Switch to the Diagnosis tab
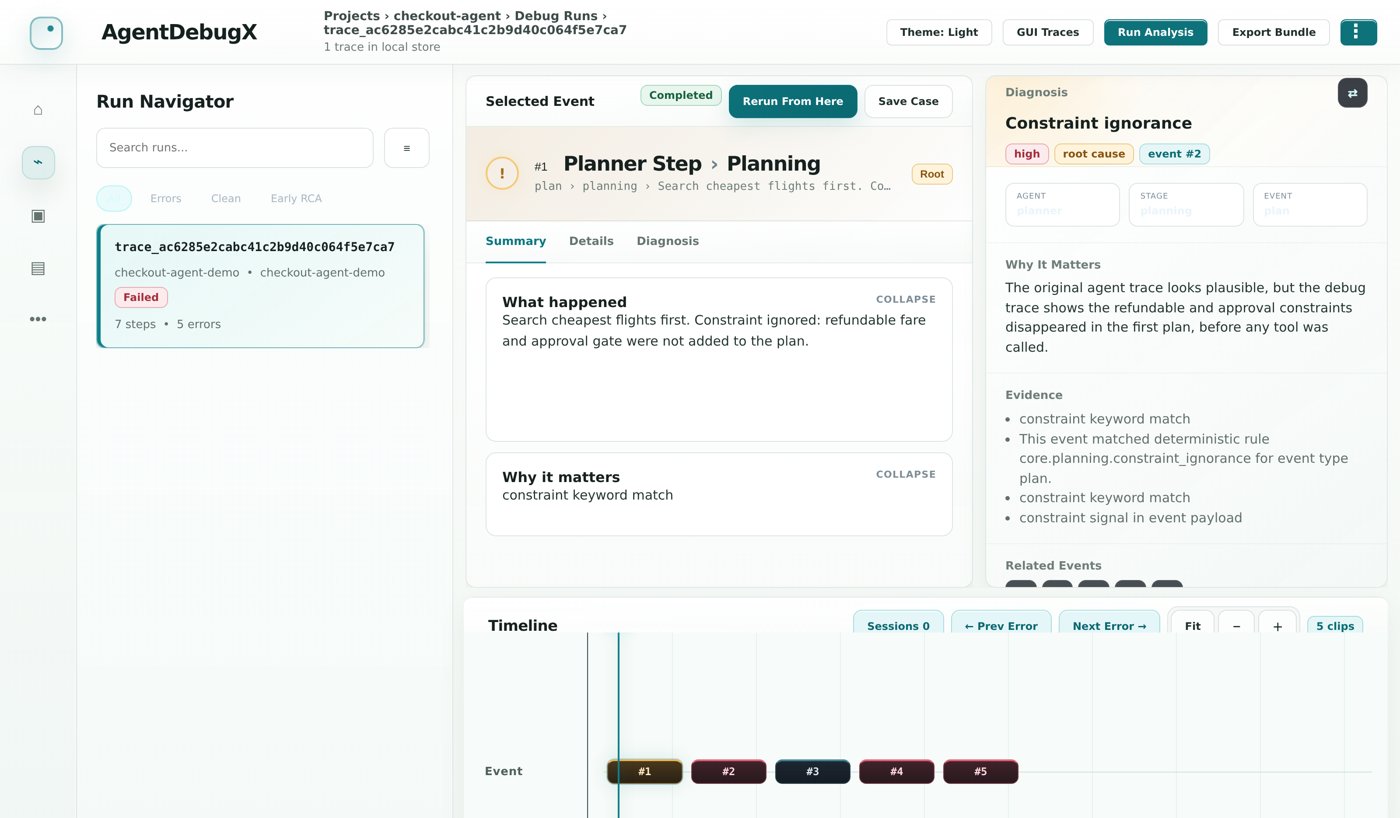 coord(668,241)
